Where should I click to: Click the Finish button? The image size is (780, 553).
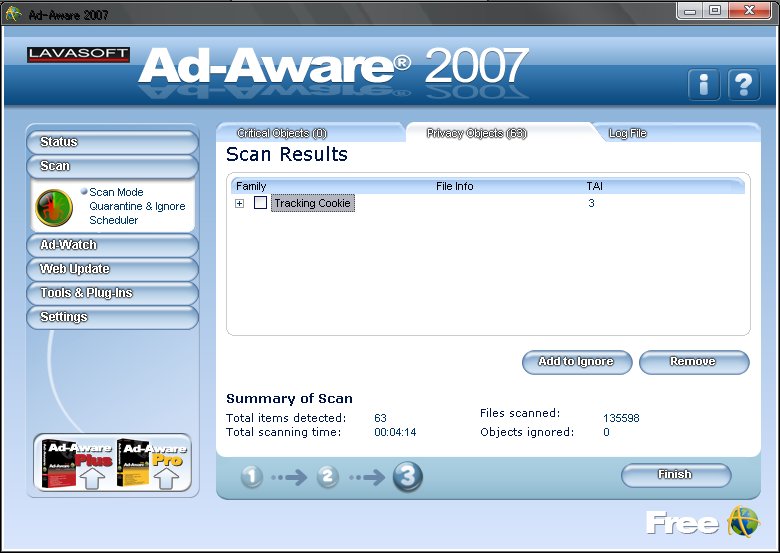(676, 475)
